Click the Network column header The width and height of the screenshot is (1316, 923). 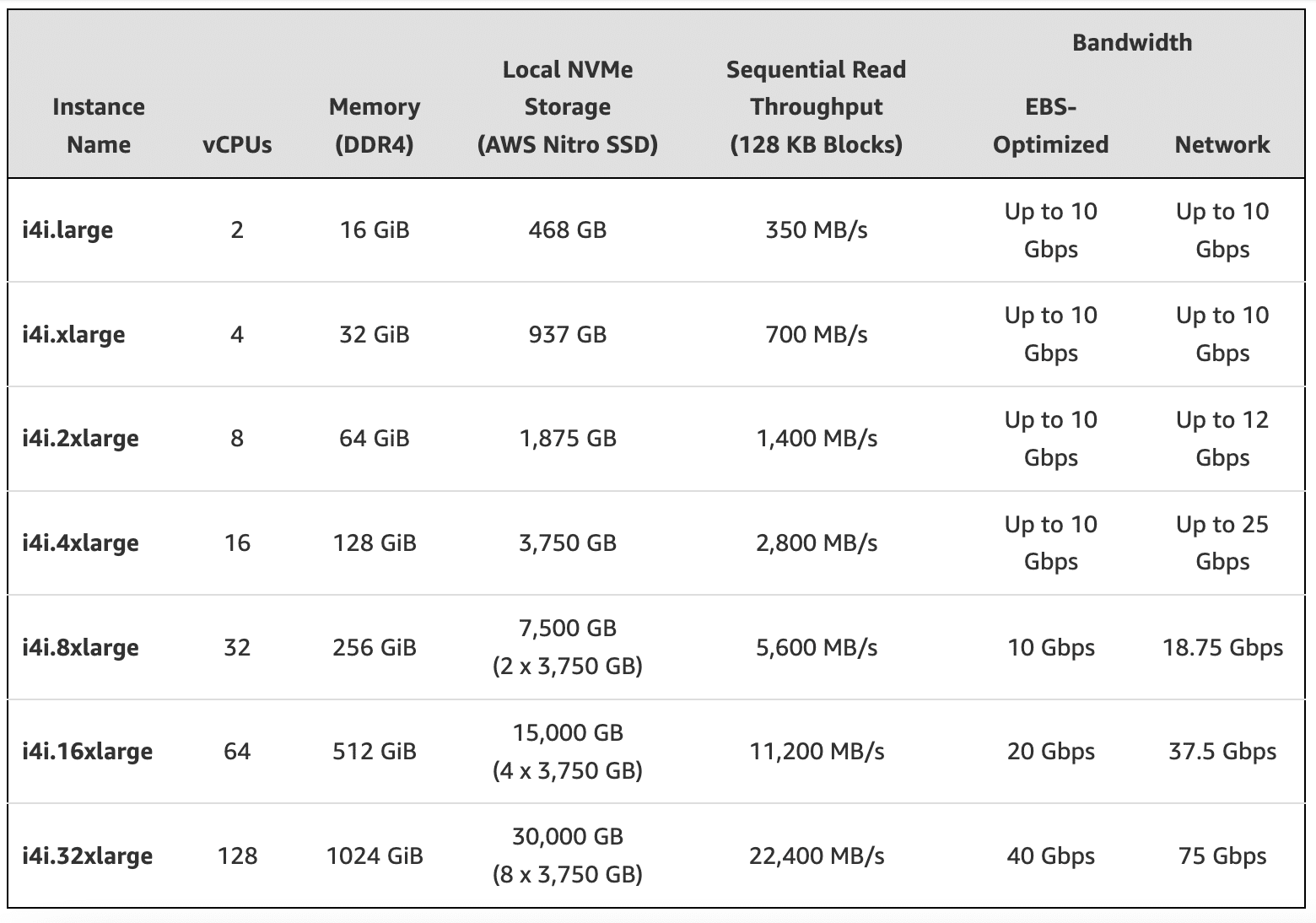coord(1222,144)
